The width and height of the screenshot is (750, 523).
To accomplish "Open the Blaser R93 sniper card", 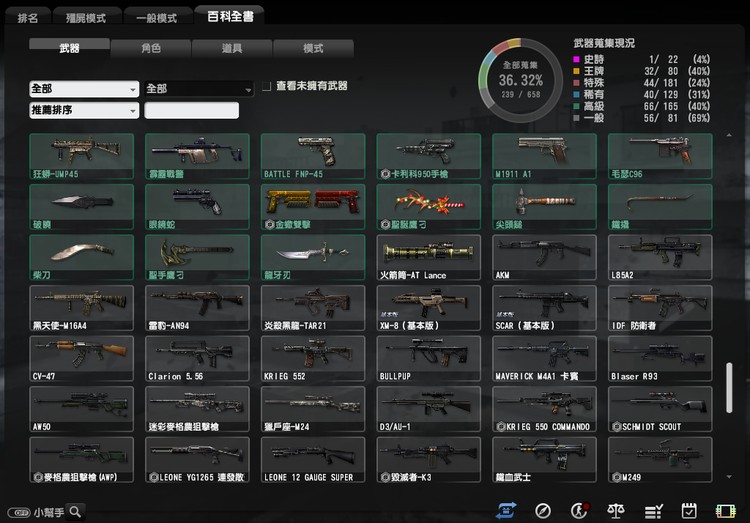I will 660,358.
